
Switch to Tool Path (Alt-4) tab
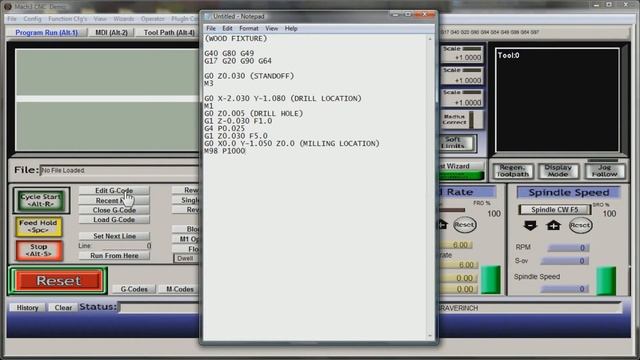[169, 33]
